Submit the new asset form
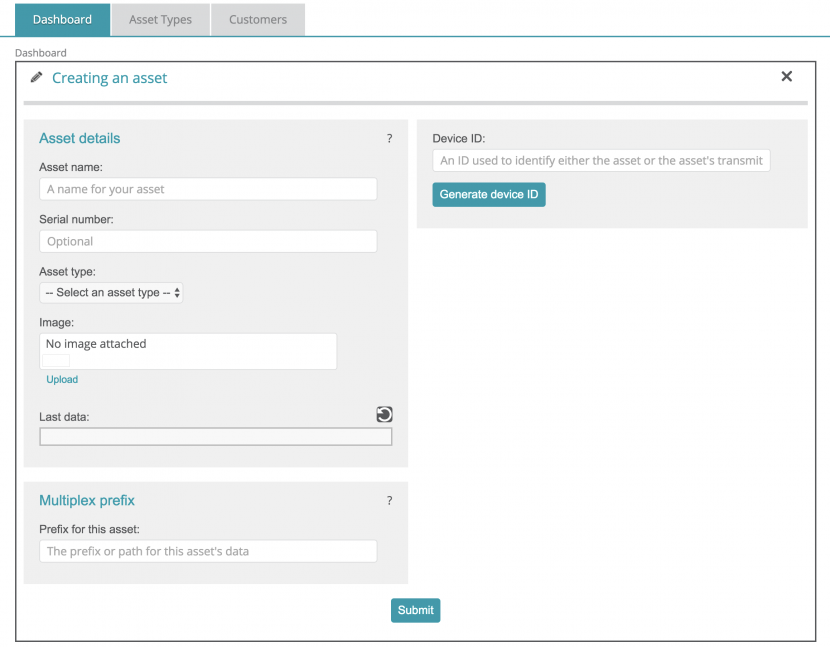Screen dimensions: 830x647 [415, 610]
